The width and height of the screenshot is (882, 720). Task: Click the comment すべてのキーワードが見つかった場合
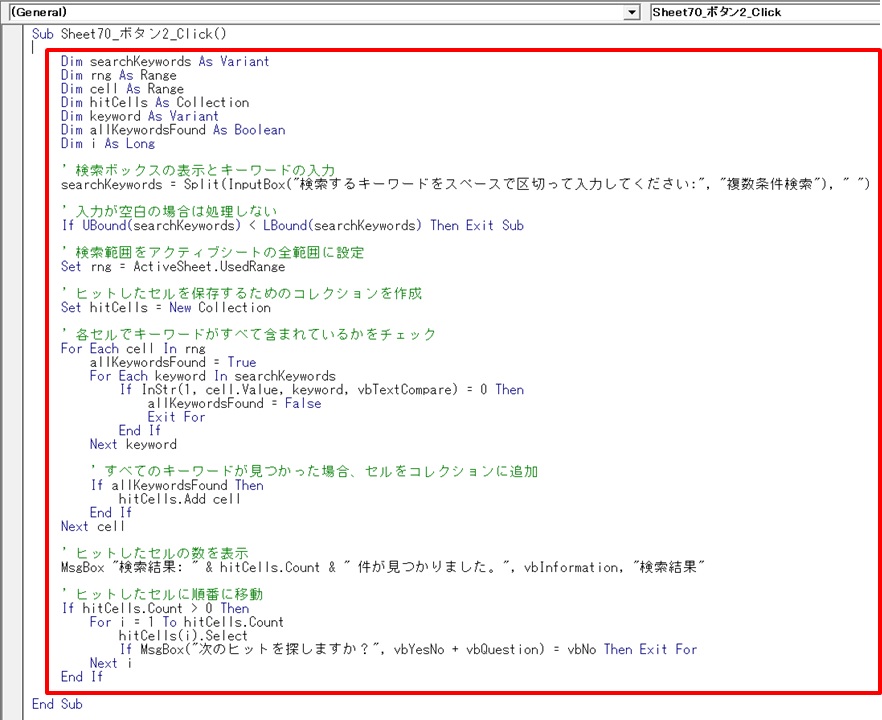coord(313,471)
